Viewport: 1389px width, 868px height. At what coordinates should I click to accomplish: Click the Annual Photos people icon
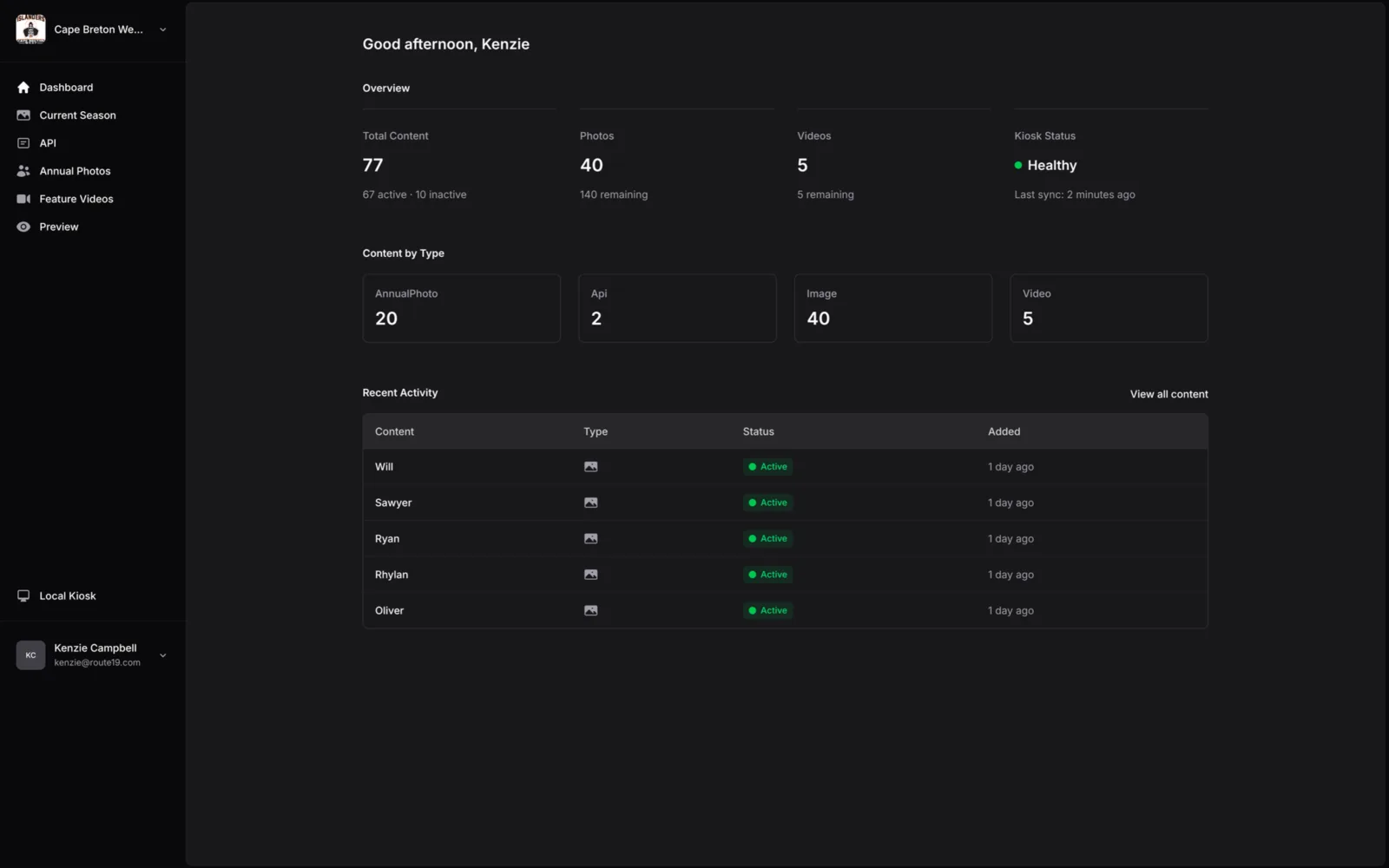click(23, 171)
